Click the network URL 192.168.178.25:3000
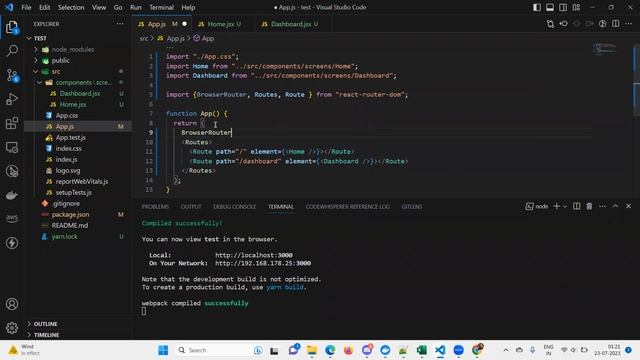Screen dimensions: 640x360 (263, 263)
